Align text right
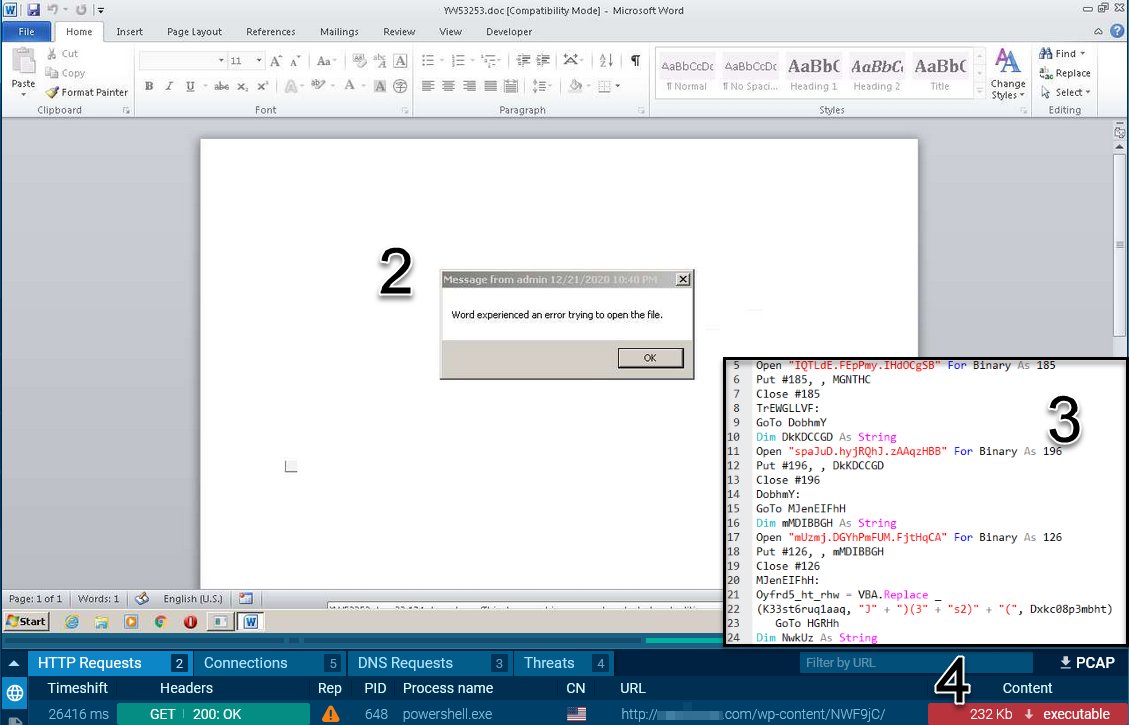The image size is (1129, 725). click(469, 86)
